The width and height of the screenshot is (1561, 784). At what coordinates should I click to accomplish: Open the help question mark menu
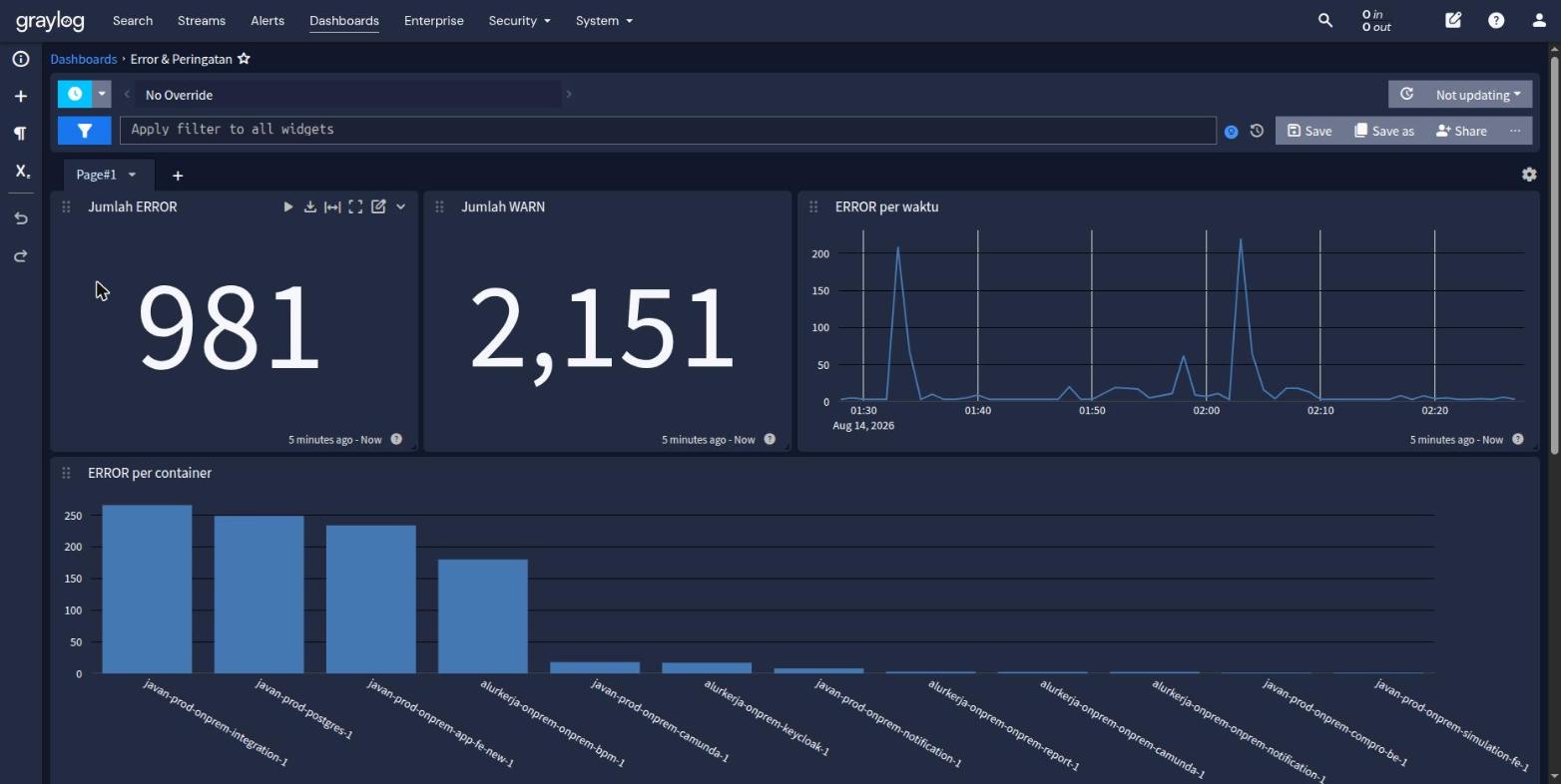click(1496, 20)
